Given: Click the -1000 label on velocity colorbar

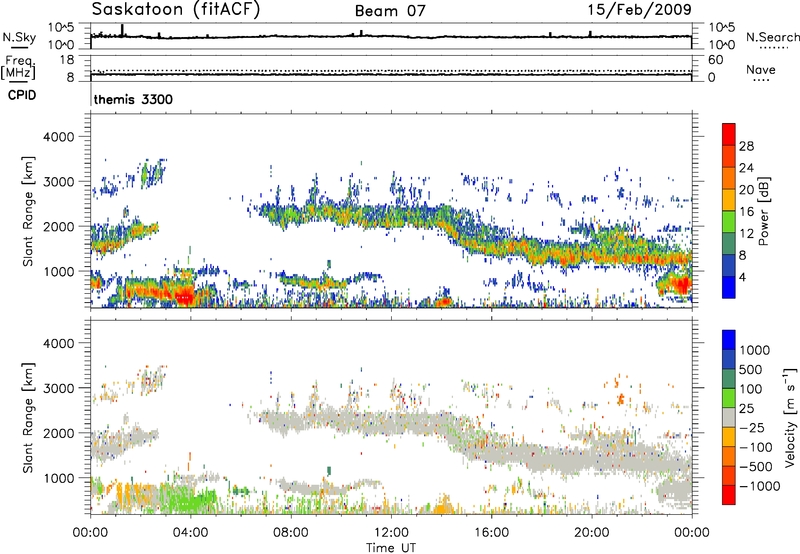Looking at the screenshot, I should (x=760, y=486).
